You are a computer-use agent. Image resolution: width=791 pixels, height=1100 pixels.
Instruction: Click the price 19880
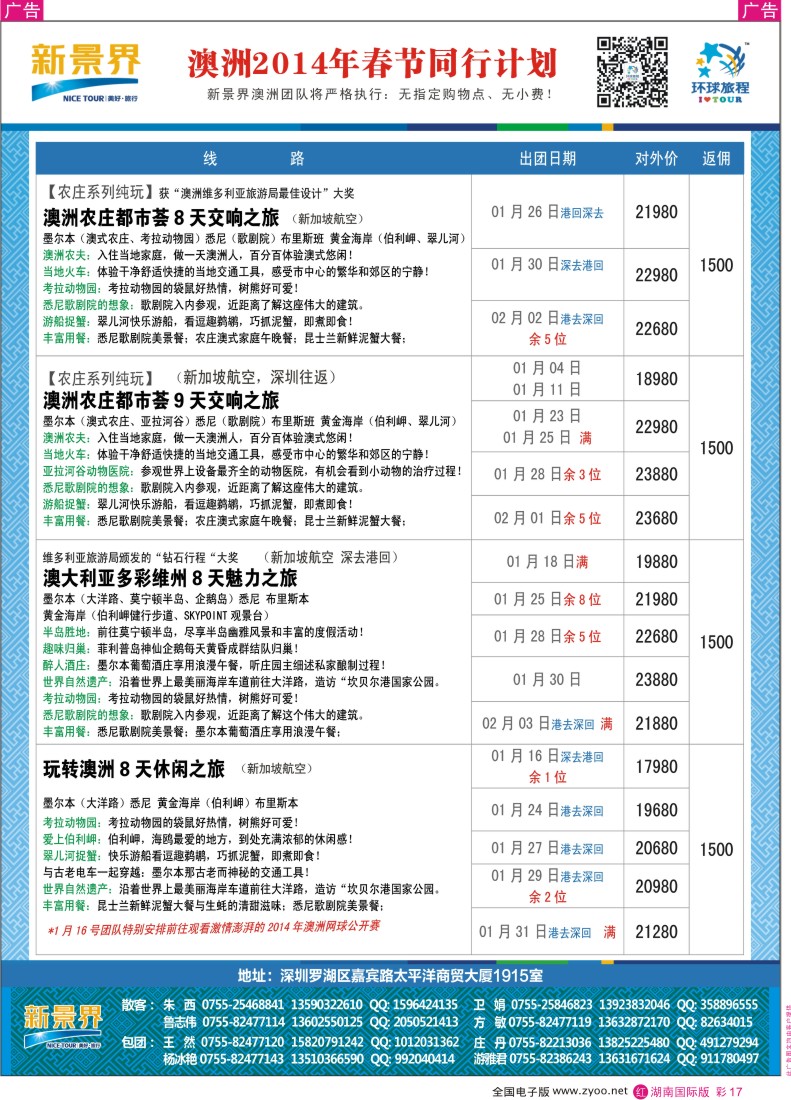click(656, 562)
